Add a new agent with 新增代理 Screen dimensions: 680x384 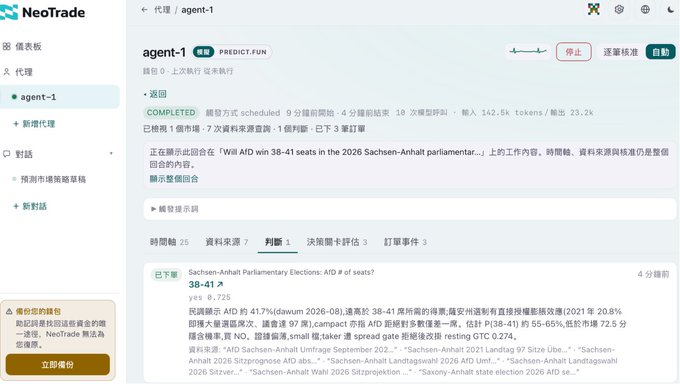point(34,124)
